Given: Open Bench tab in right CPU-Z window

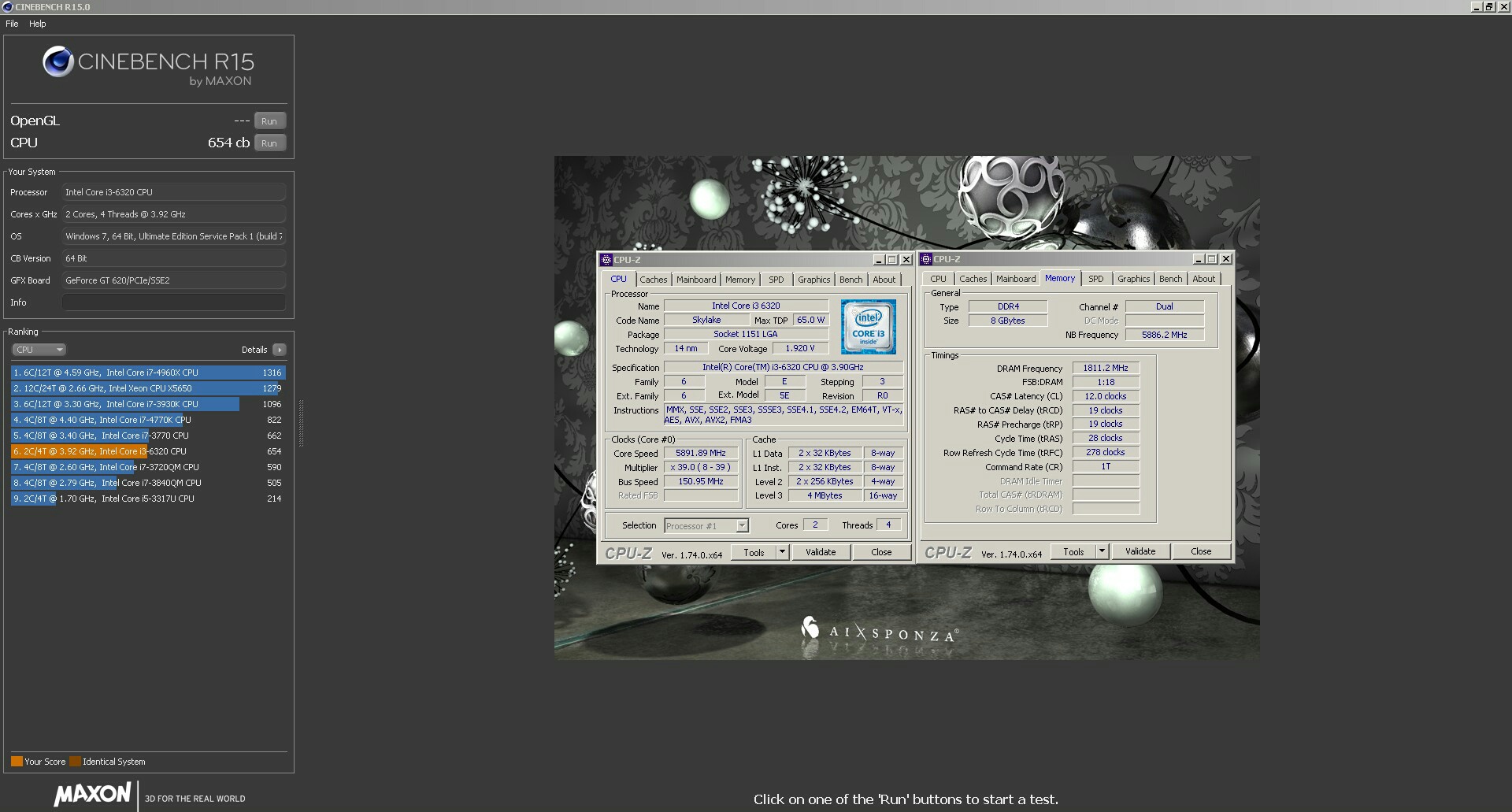Looking at the screenshot, I should pos(1170,279).
